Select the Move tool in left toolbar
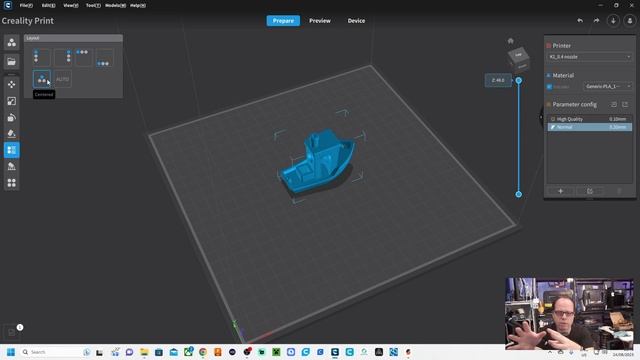This screenshot has height=360, width=640. click(x=11, y=84)
